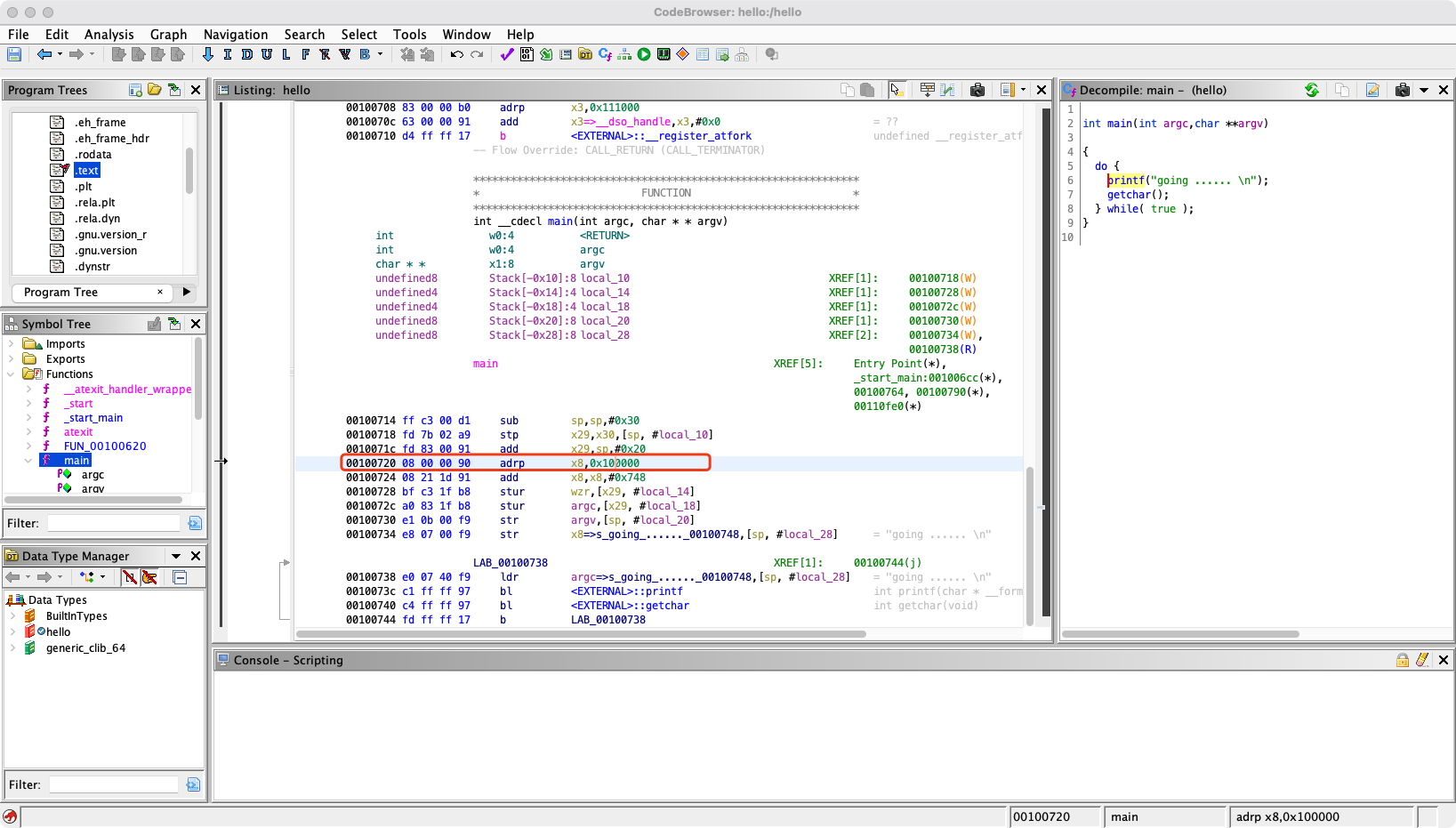The height and width of the screenshot is (828, 1456).
Task: Click the purple checkmark toolbar icon
Action: 507,54
